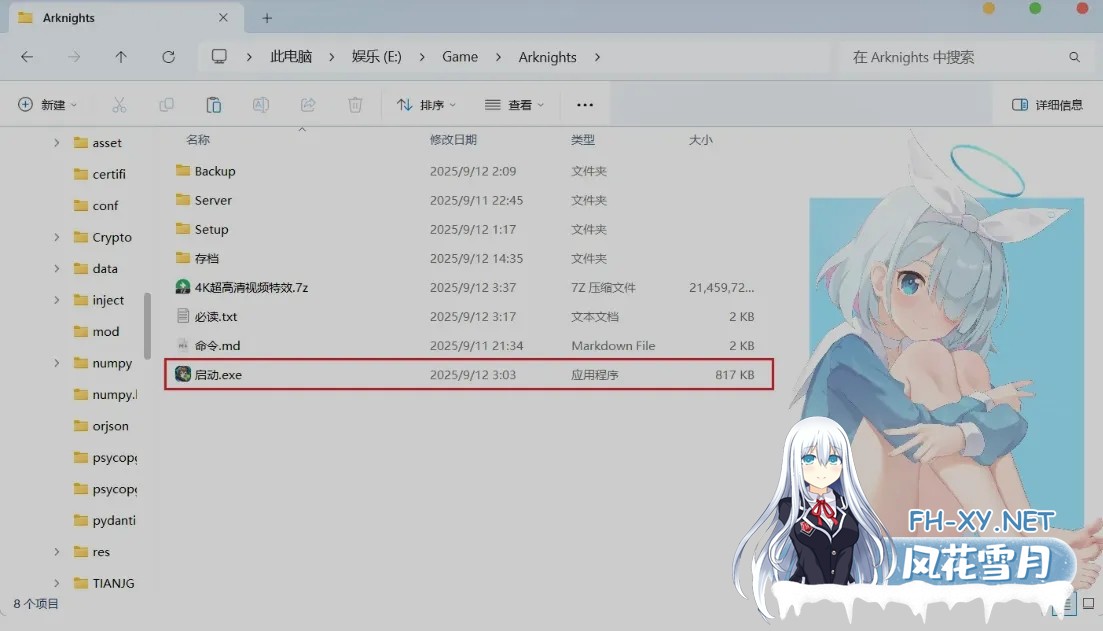Open the 此电脑 breadcrumb item
Viewport: 1103px width, 631px height.
290,57
